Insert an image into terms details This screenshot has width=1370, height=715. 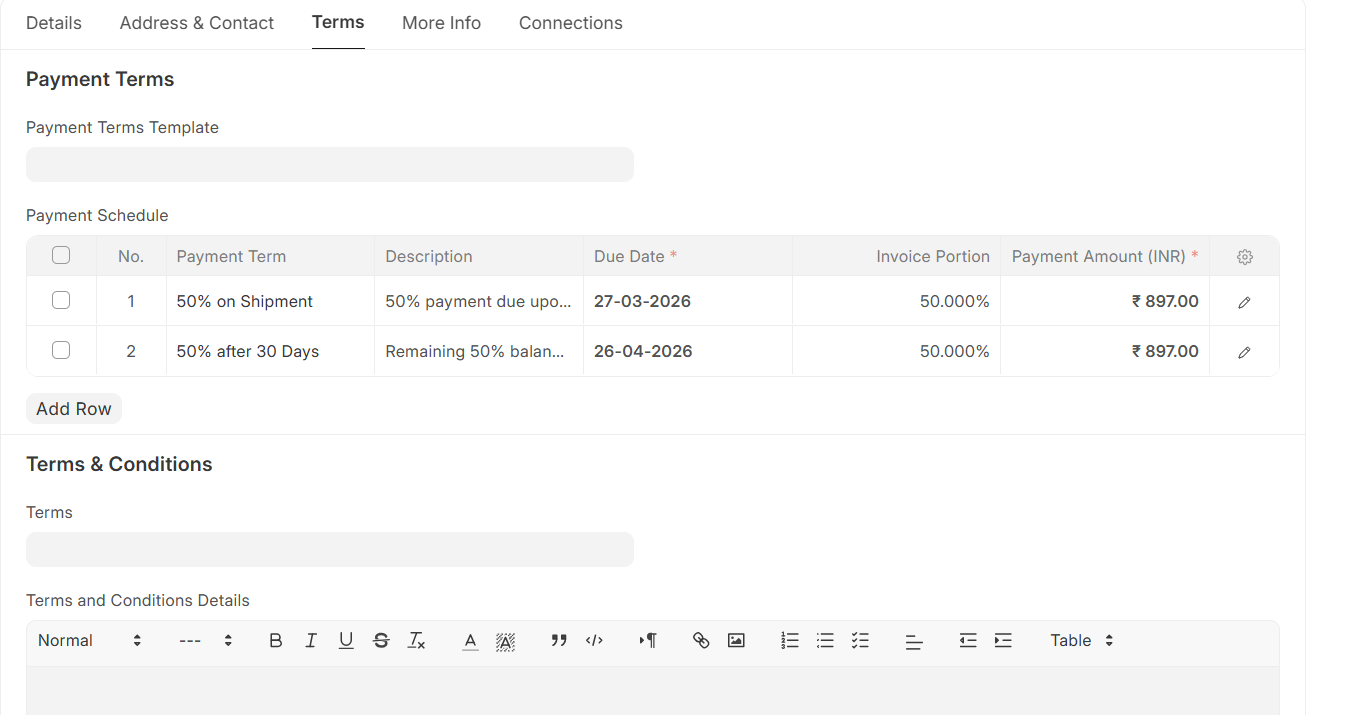coord(736,641)
